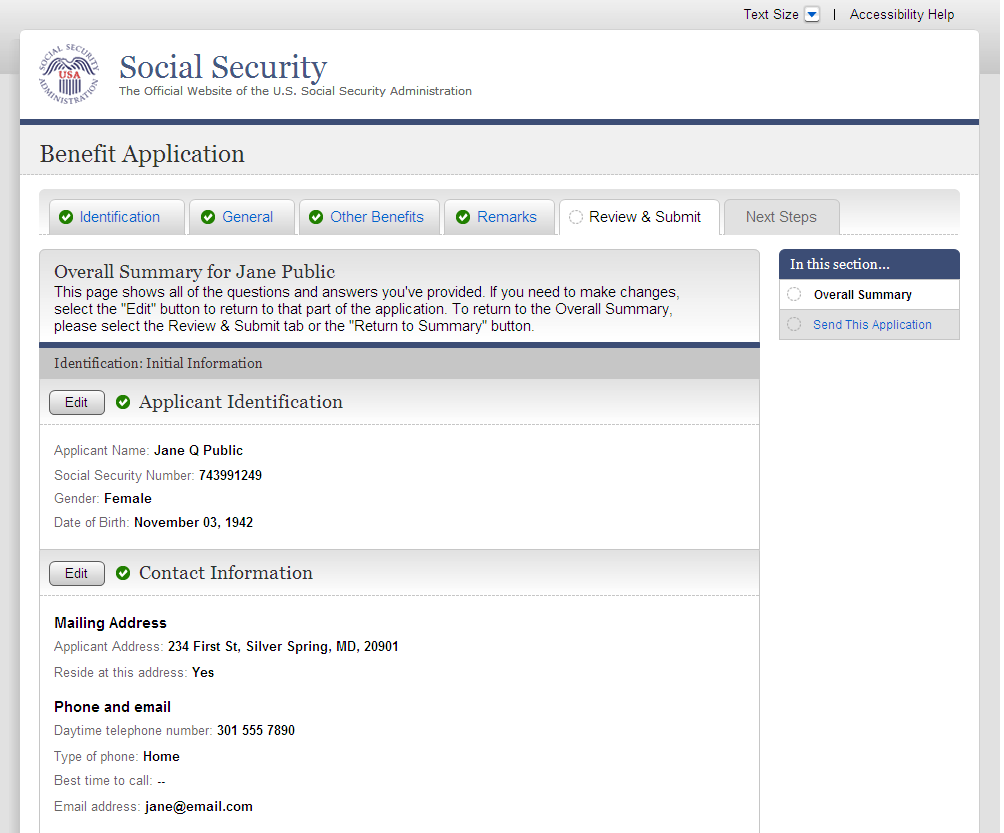Click the Social Security Administration seal logo
The height and width of the screenshot is (833, 1004).
(x=69, y=75)
